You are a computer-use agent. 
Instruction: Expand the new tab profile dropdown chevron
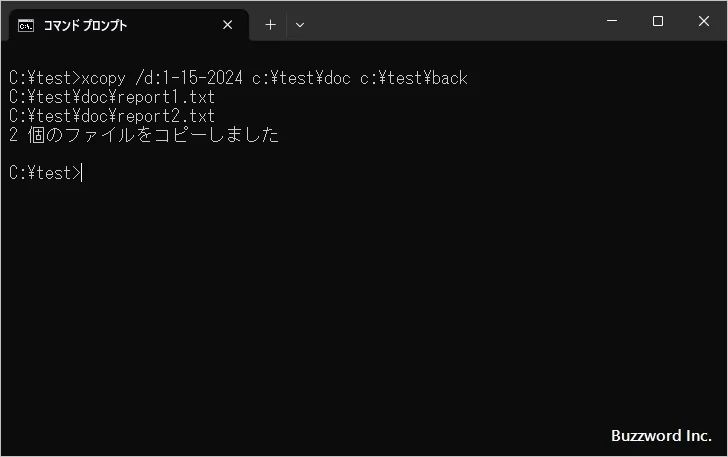click(x=300, y=25)
